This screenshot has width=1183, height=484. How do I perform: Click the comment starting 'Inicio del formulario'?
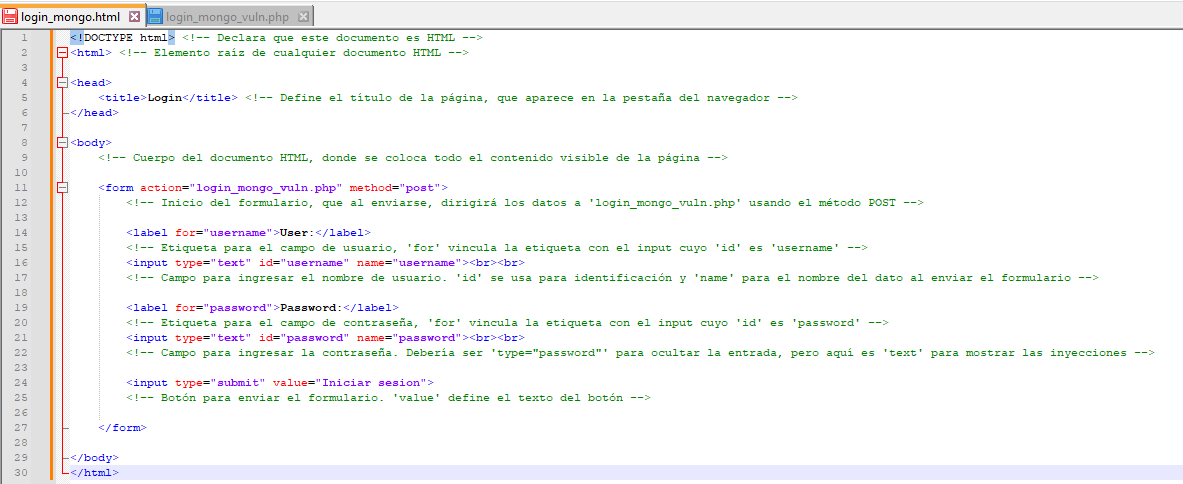[525, 203]
